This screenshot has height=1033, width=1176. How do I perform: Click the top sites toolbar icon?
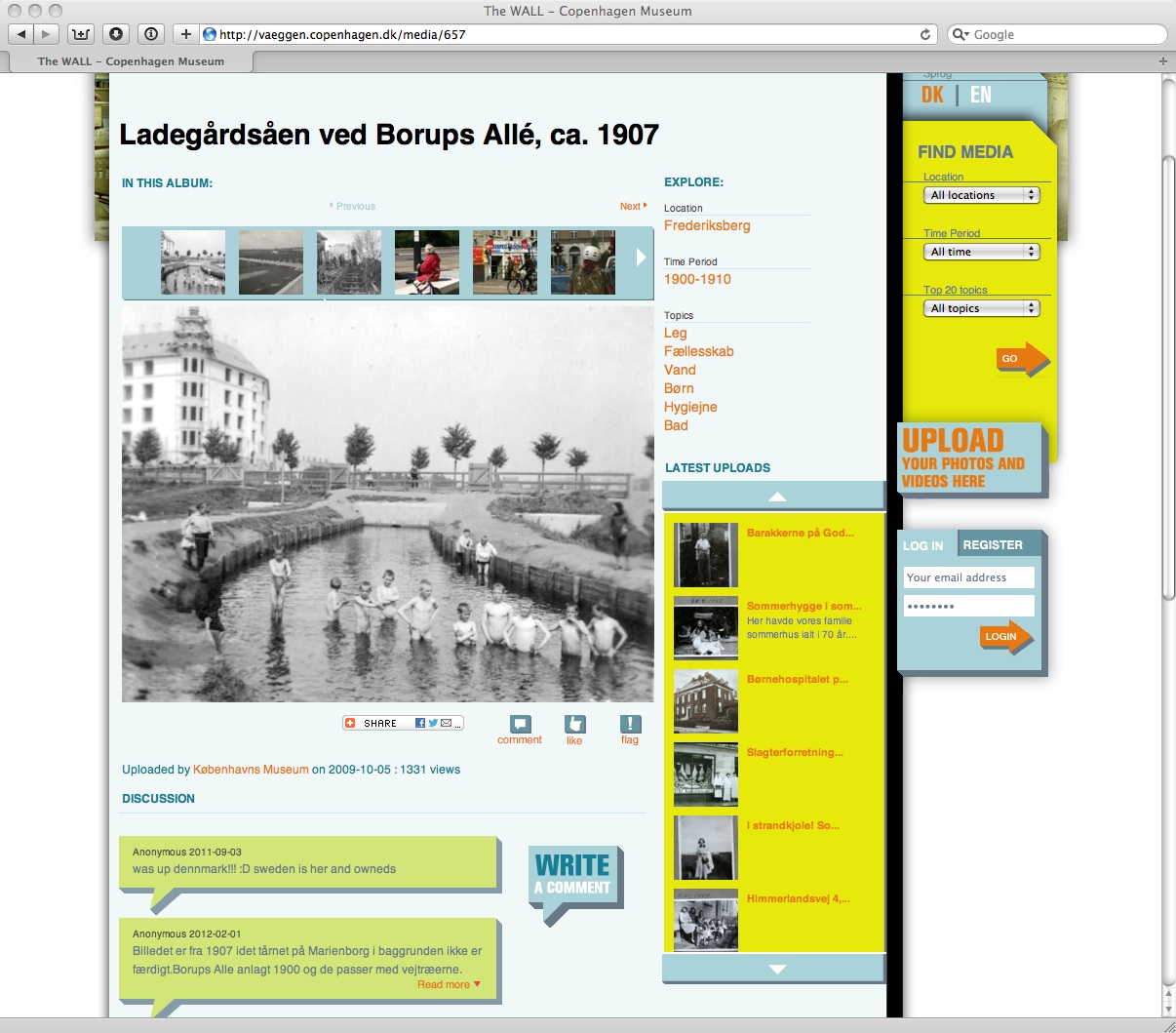[x=81, y=34]
